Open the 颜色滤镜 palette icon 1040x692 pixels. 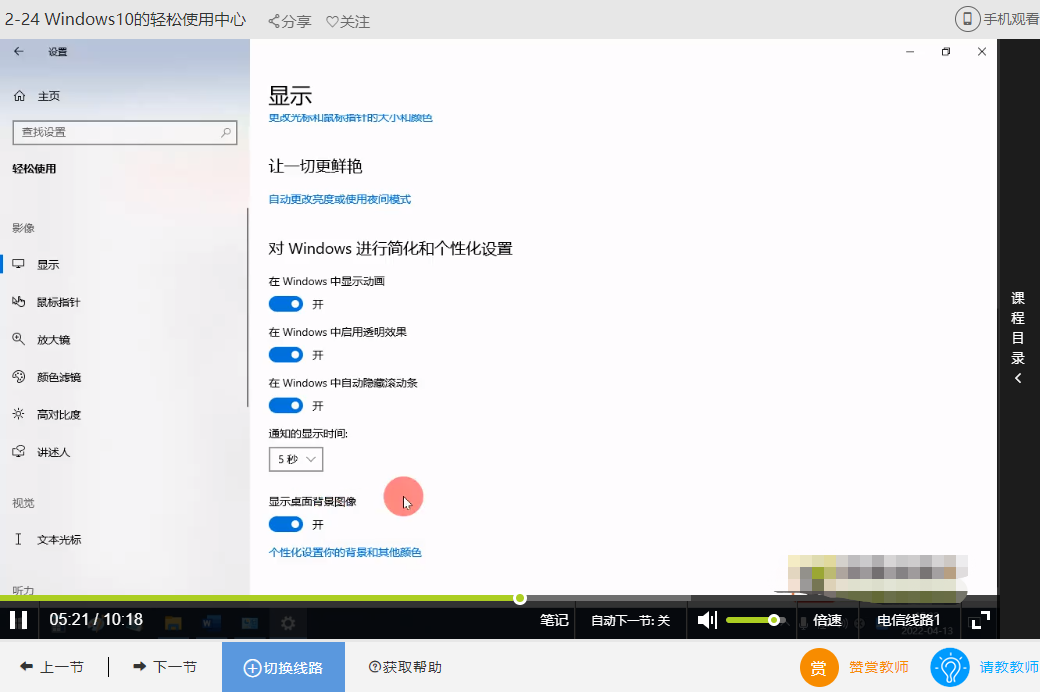[x=19, y=377]
